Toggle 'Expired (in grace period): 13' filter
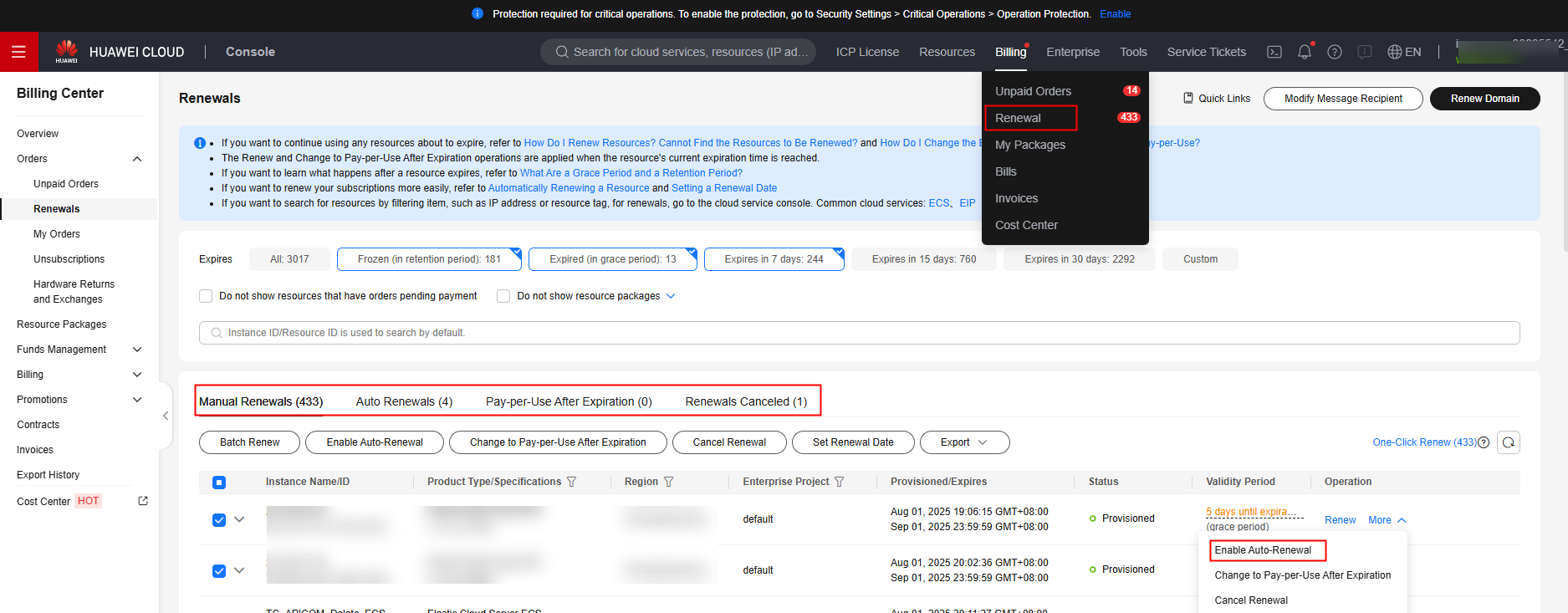 click(x=613, y=259)
